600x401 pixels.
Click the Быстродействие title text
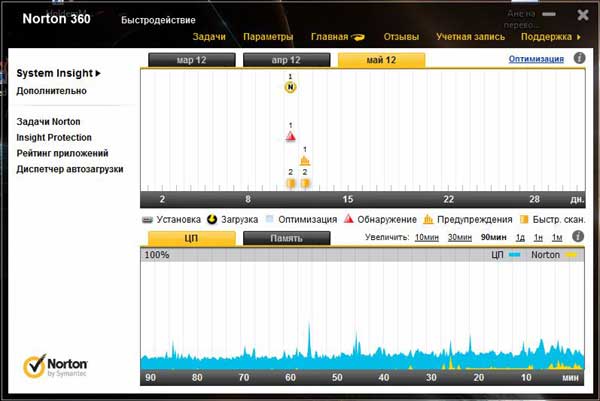(x=158, y=20)
